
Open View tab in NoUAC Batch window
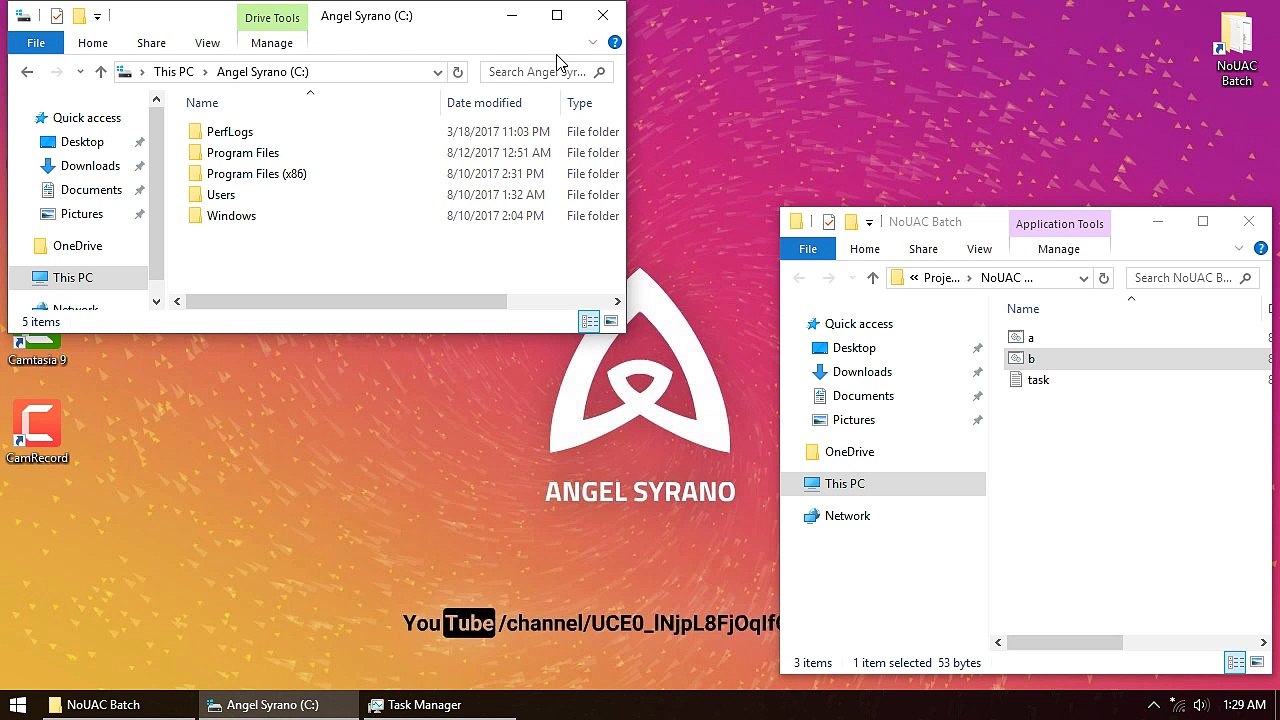tap(979, 249)
